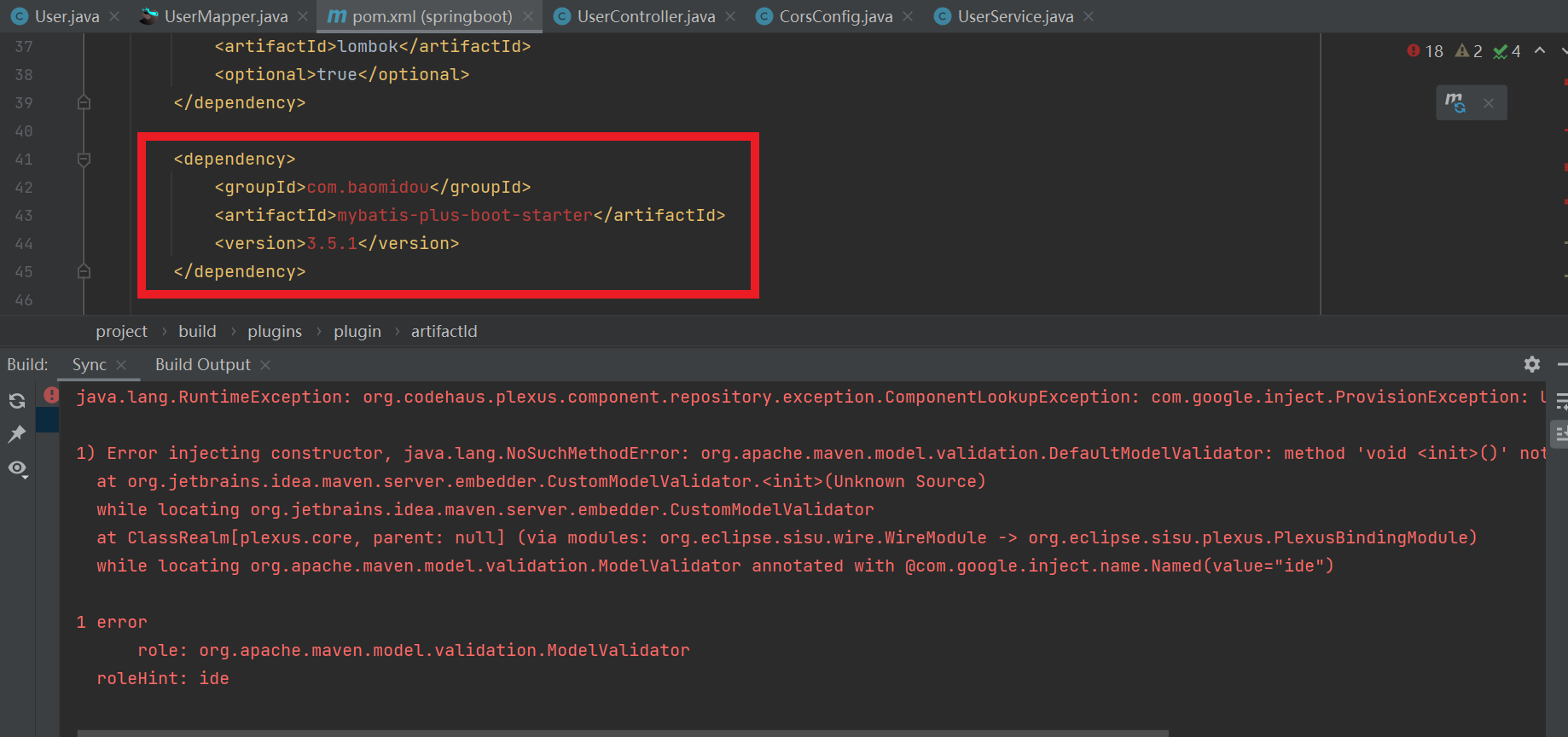Click the '1 error' console line
The height and width of the screenshot is (737, 1568).
point(112,623)
